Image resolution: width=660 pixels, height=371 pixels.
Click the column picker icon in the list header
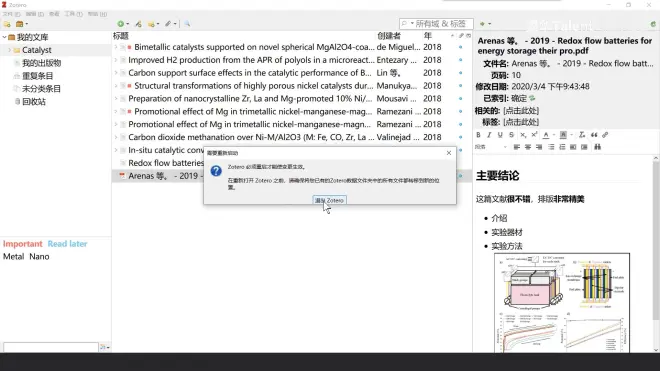click(468, 36)
